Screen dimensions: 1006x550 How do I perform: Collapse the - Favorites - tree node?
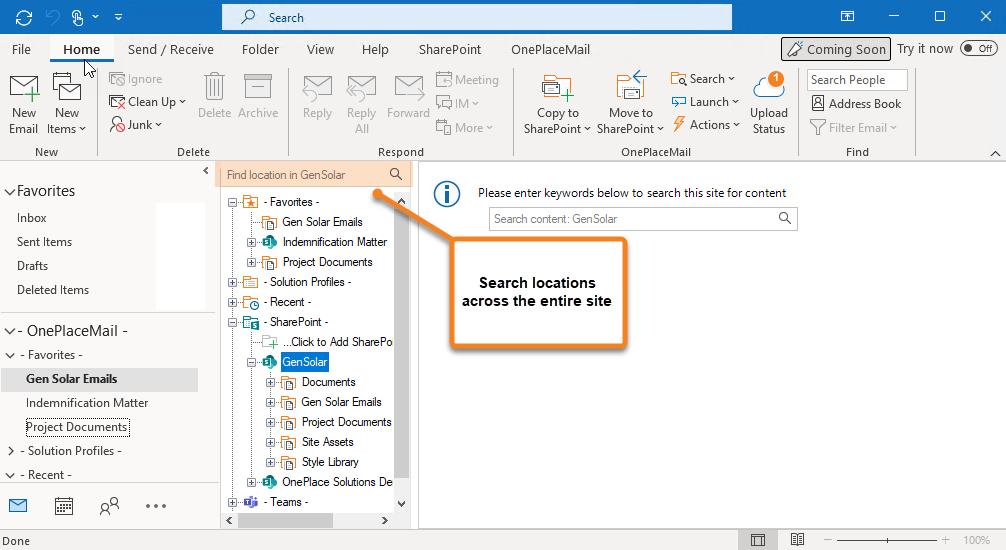(232, 203)
